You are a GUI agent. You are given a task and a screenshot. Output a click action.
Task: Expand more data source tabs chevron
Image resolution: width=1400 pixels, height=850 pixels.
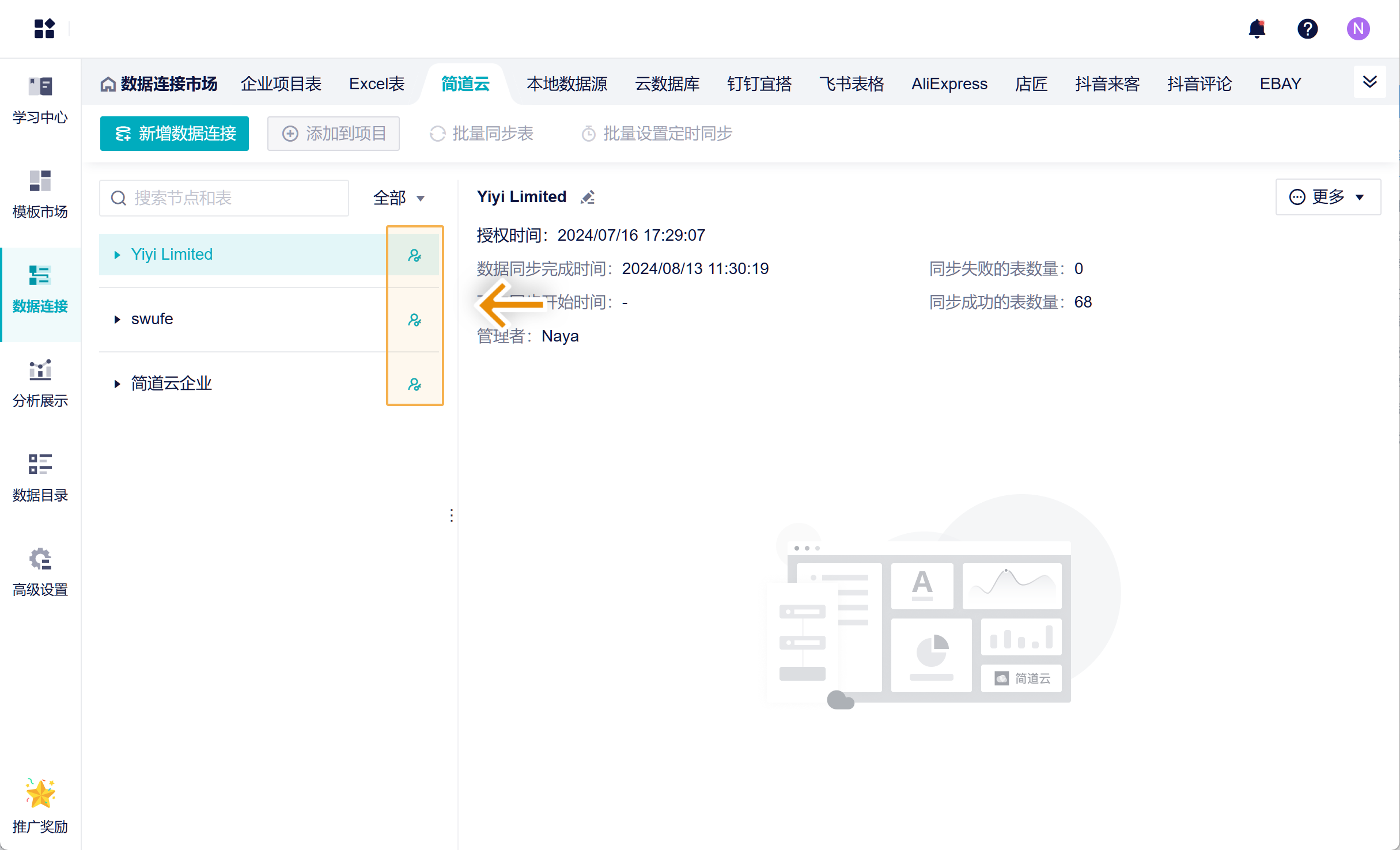click(1370, 82)
